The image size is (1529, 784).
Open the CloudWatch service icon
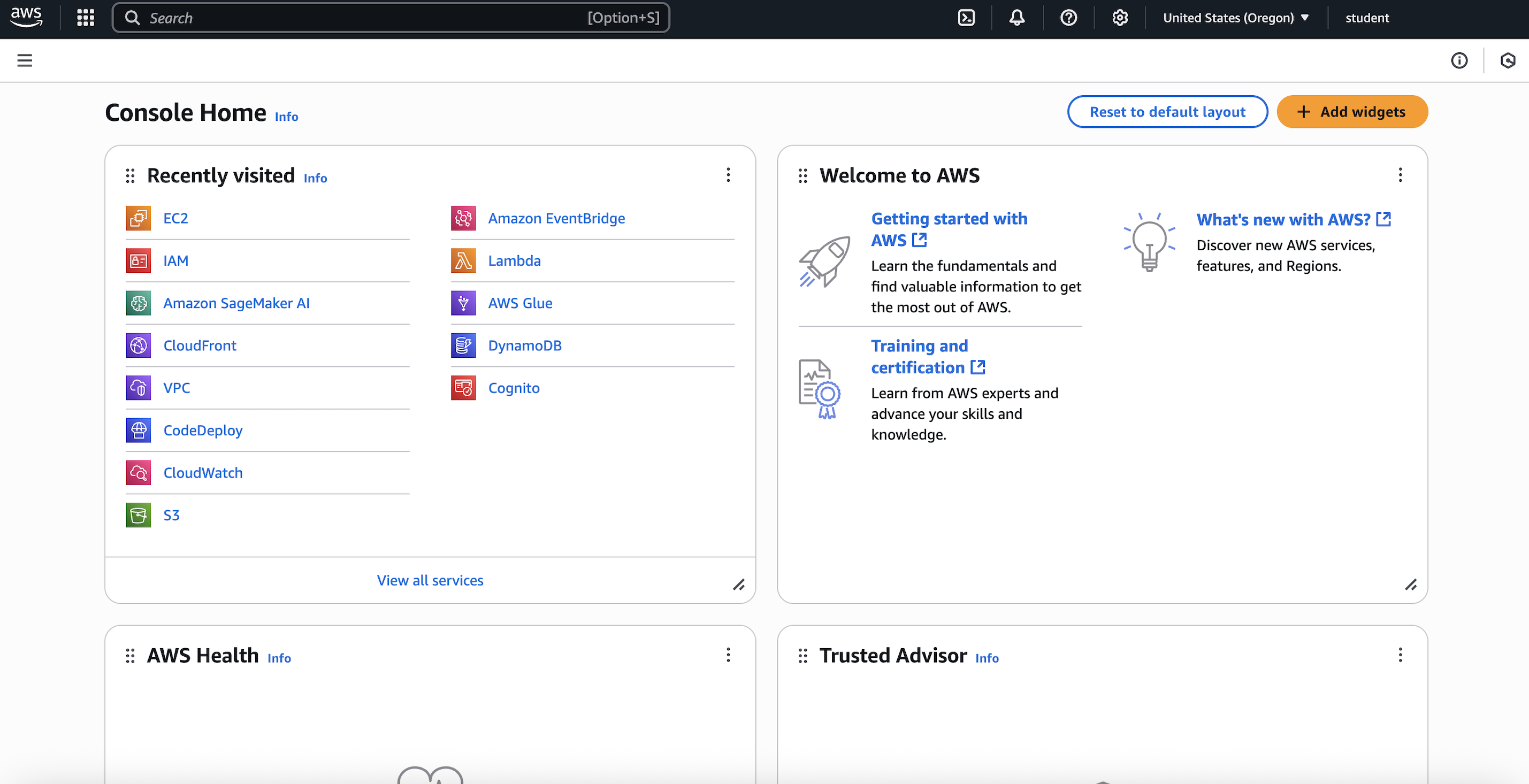tap(139, 472)
